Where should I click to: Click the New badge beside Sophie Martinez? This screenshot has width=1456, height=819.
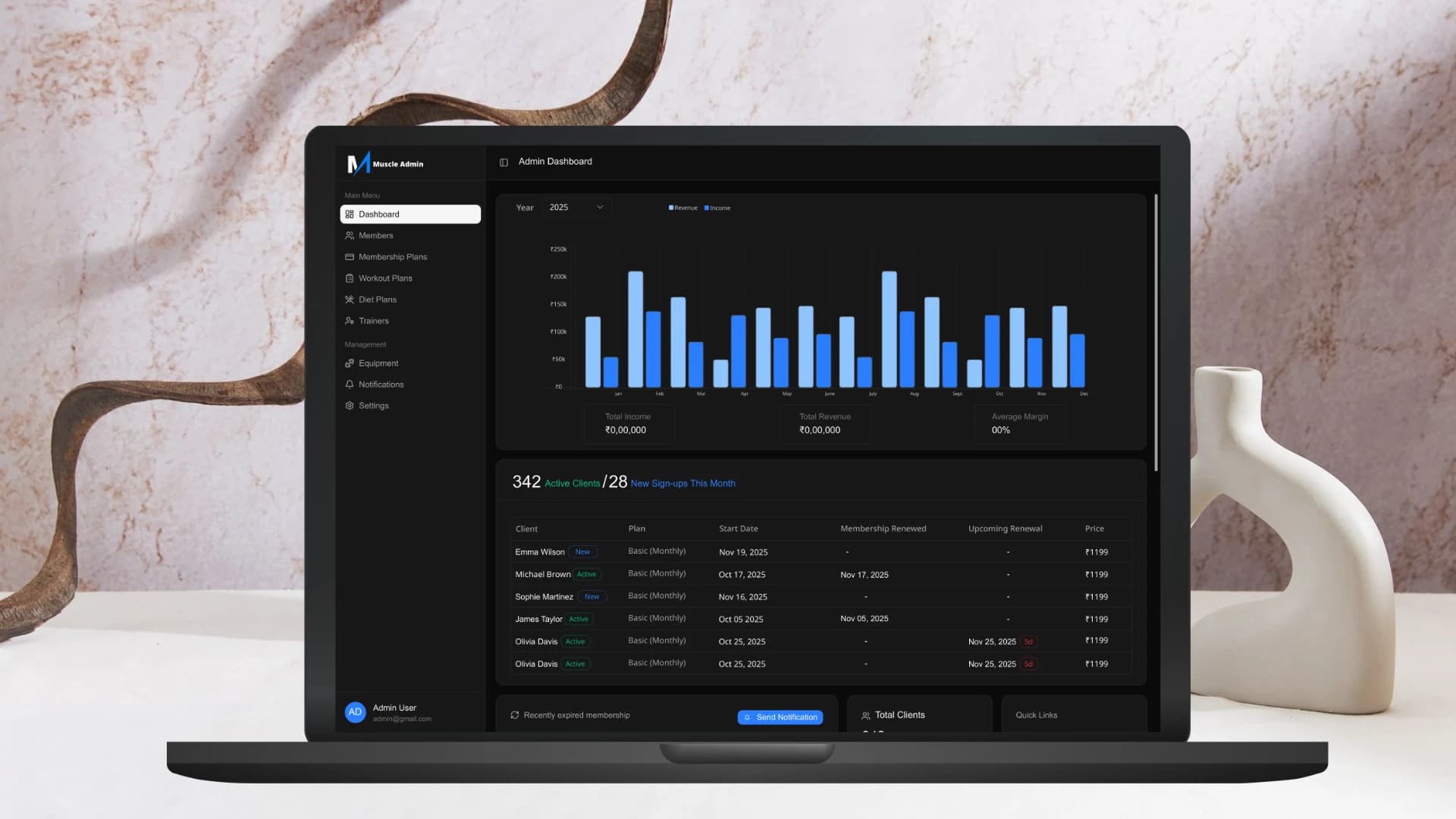coord(592,597)
